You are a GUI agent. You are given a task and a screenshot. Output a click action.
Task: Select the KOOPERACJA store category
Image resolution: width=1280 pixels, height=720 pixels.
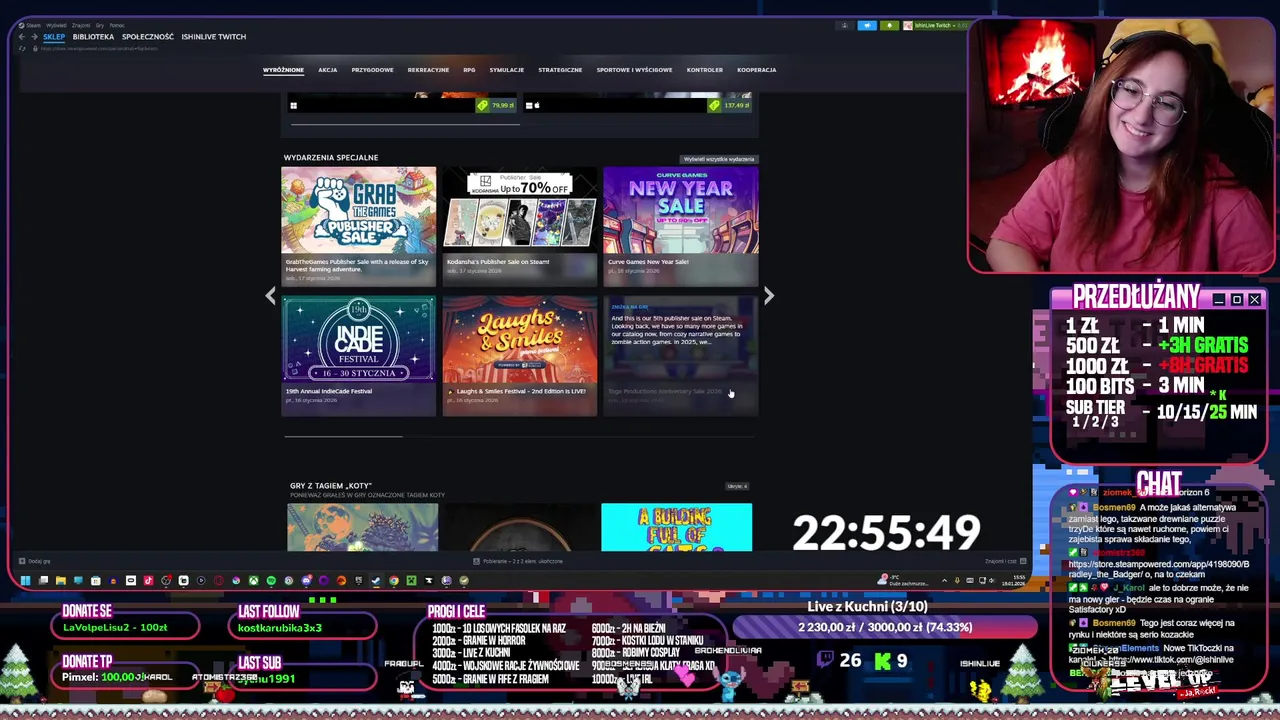pyautogui.click(x=756, y=70)
